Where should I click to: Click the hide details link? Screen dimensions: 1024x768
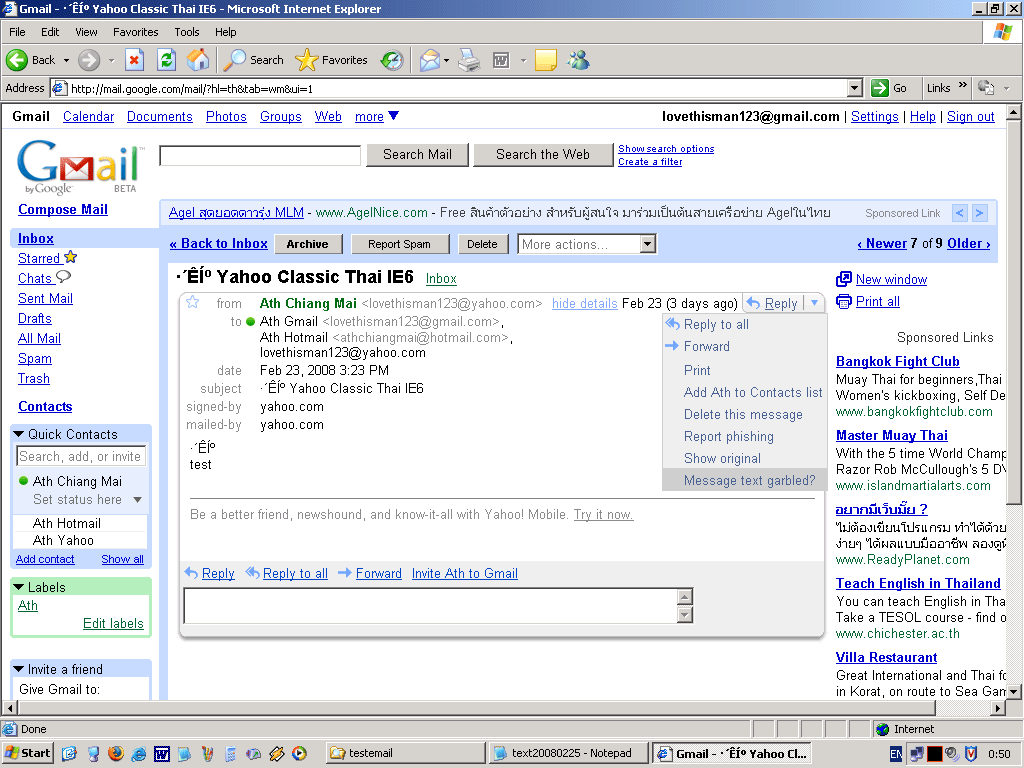coord(584,303)
